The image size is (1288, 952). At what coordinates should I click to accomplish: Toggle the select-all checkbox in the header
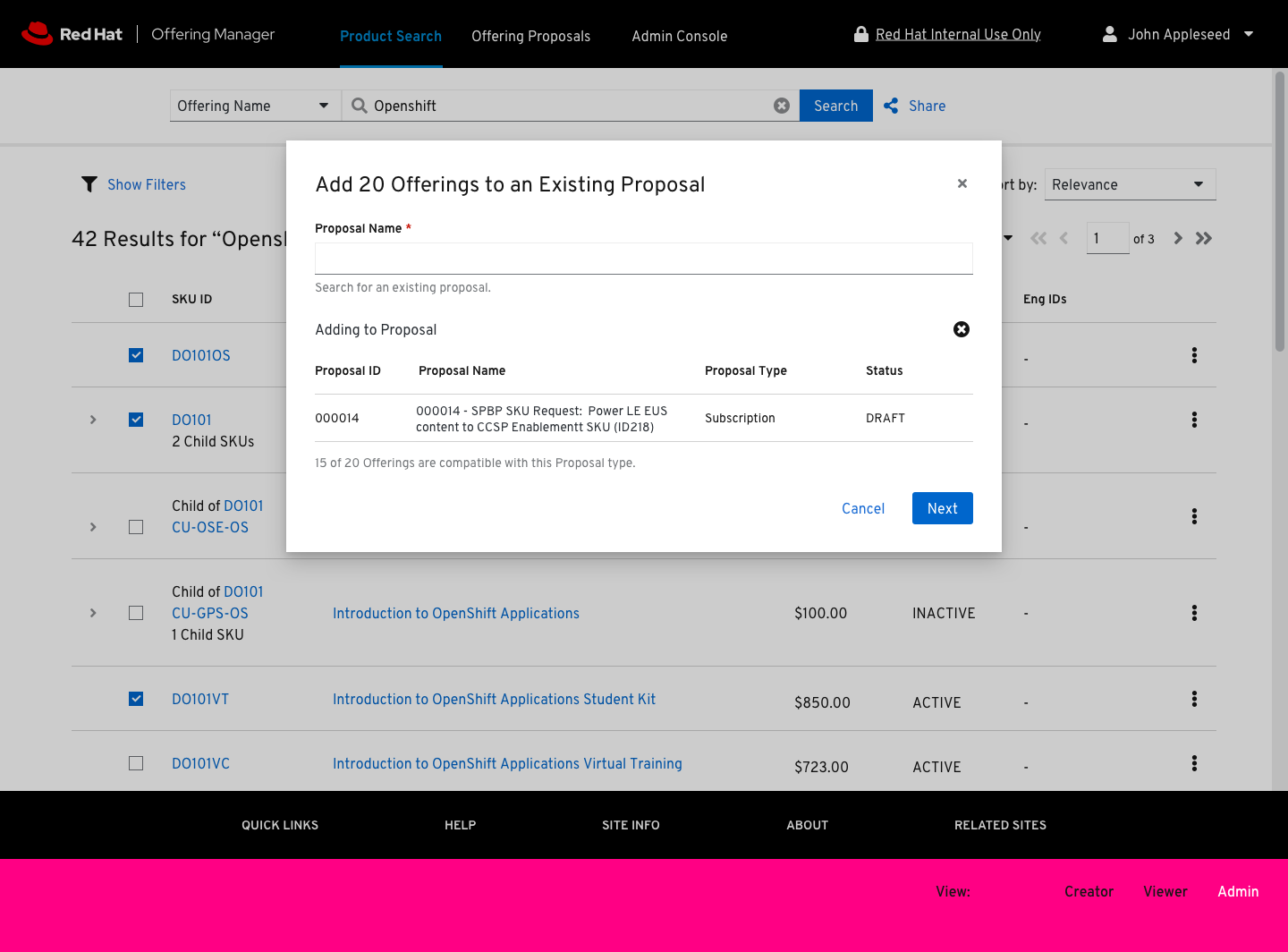tap(136, 300)
